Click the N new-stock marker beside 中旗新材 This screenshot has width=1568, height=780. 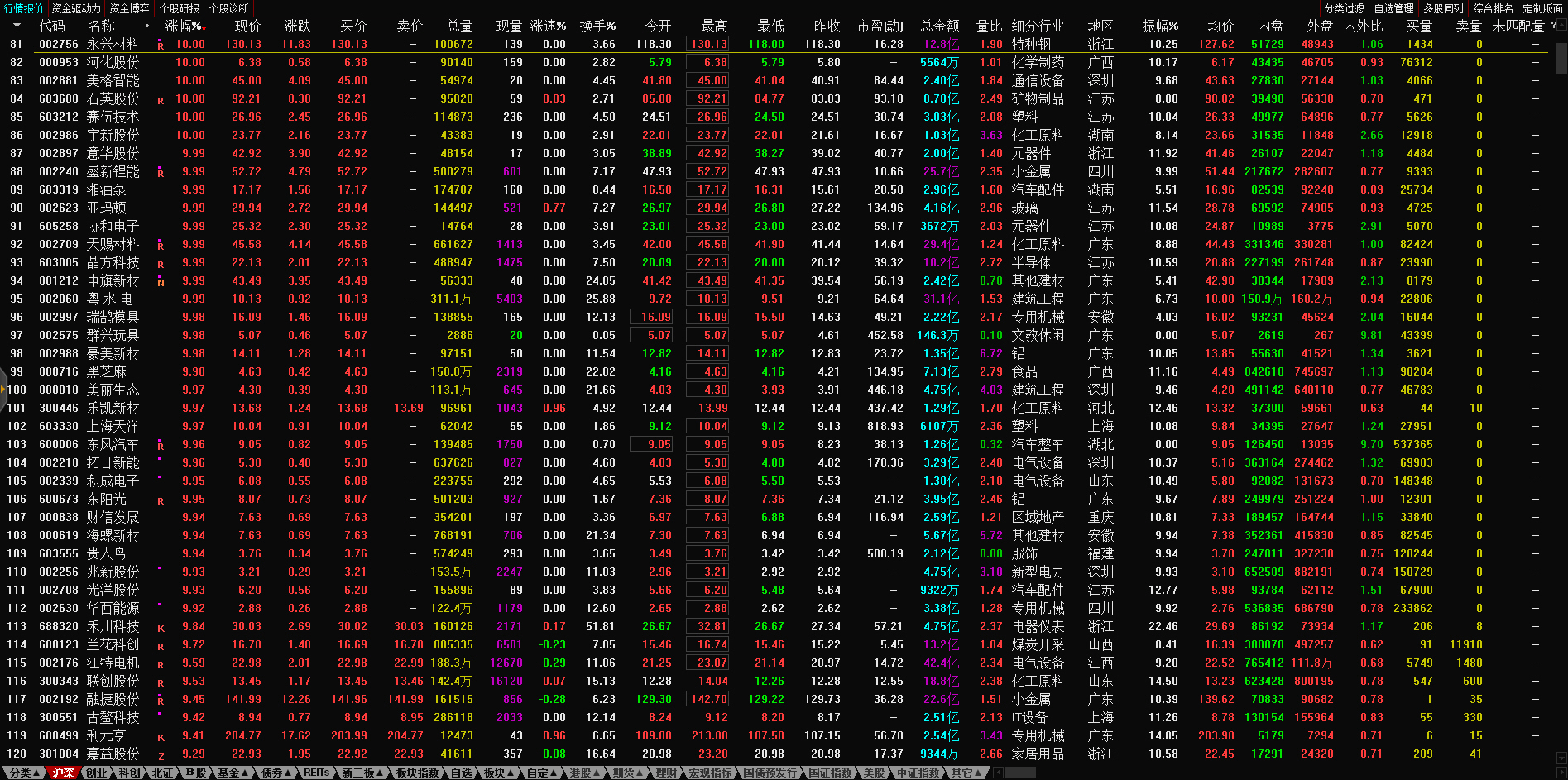click(x=161, y=282)
